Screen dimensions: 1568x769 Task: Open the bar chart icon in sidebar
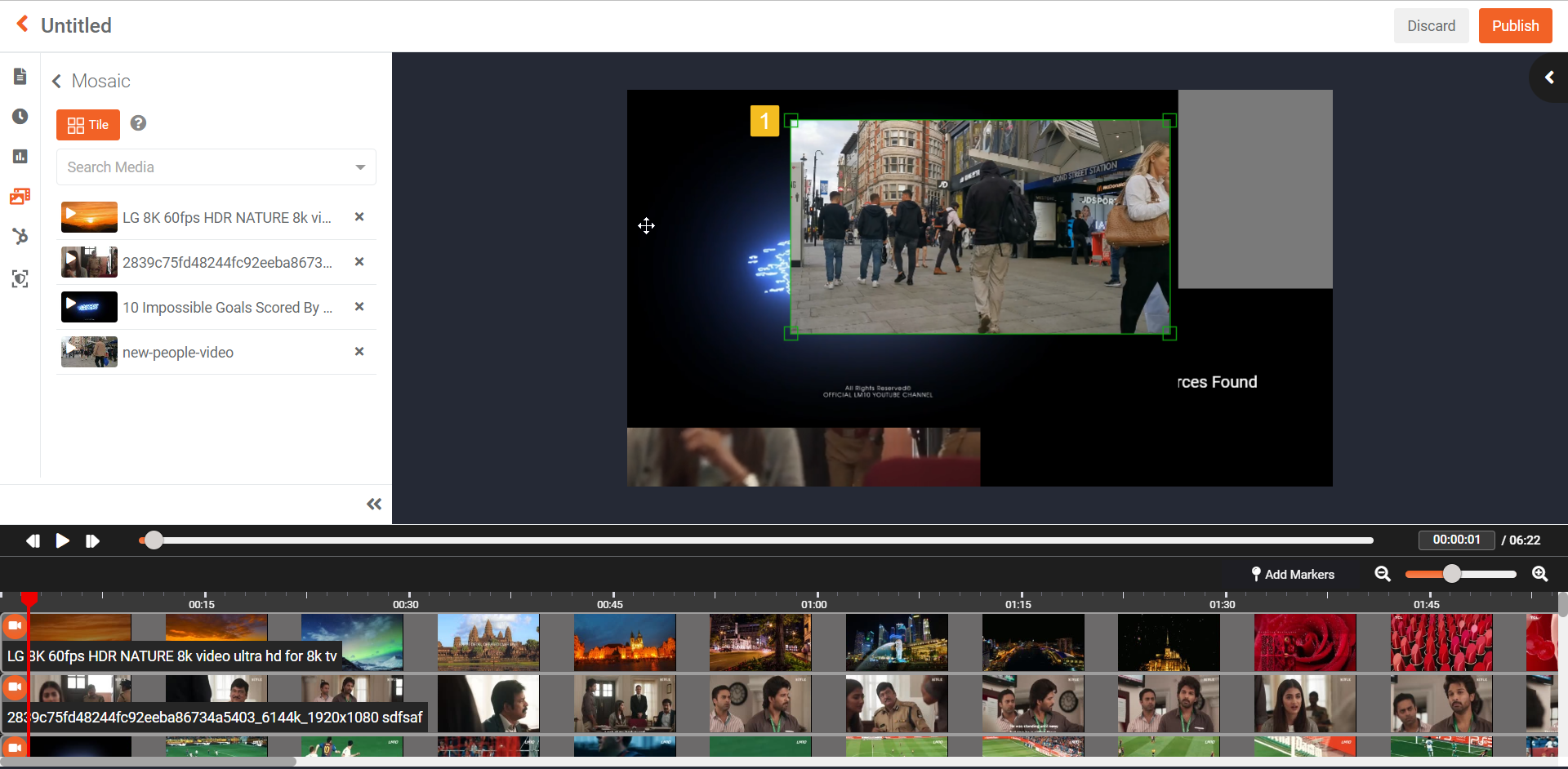[20, 157]
